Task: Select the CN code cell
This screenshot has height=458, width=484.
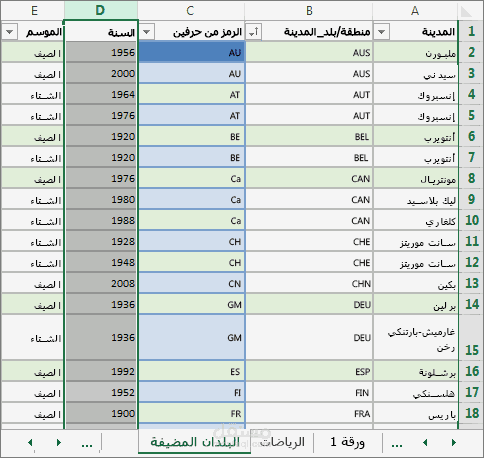Action: click(x=192, y=283)
